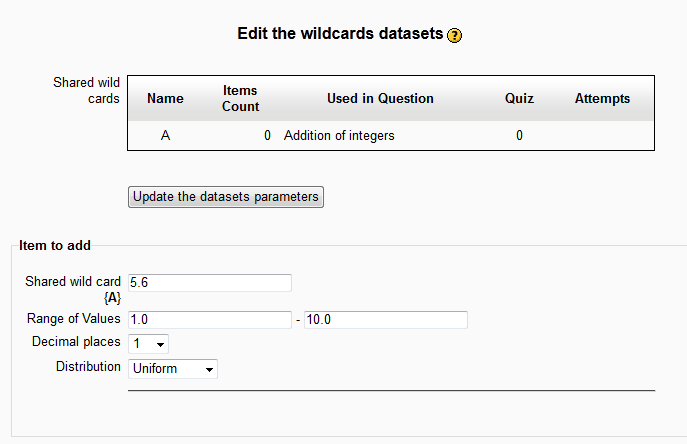
Task: Select the Addition of integers table entry
Action: pyautogui.click(x=339, y=136)
